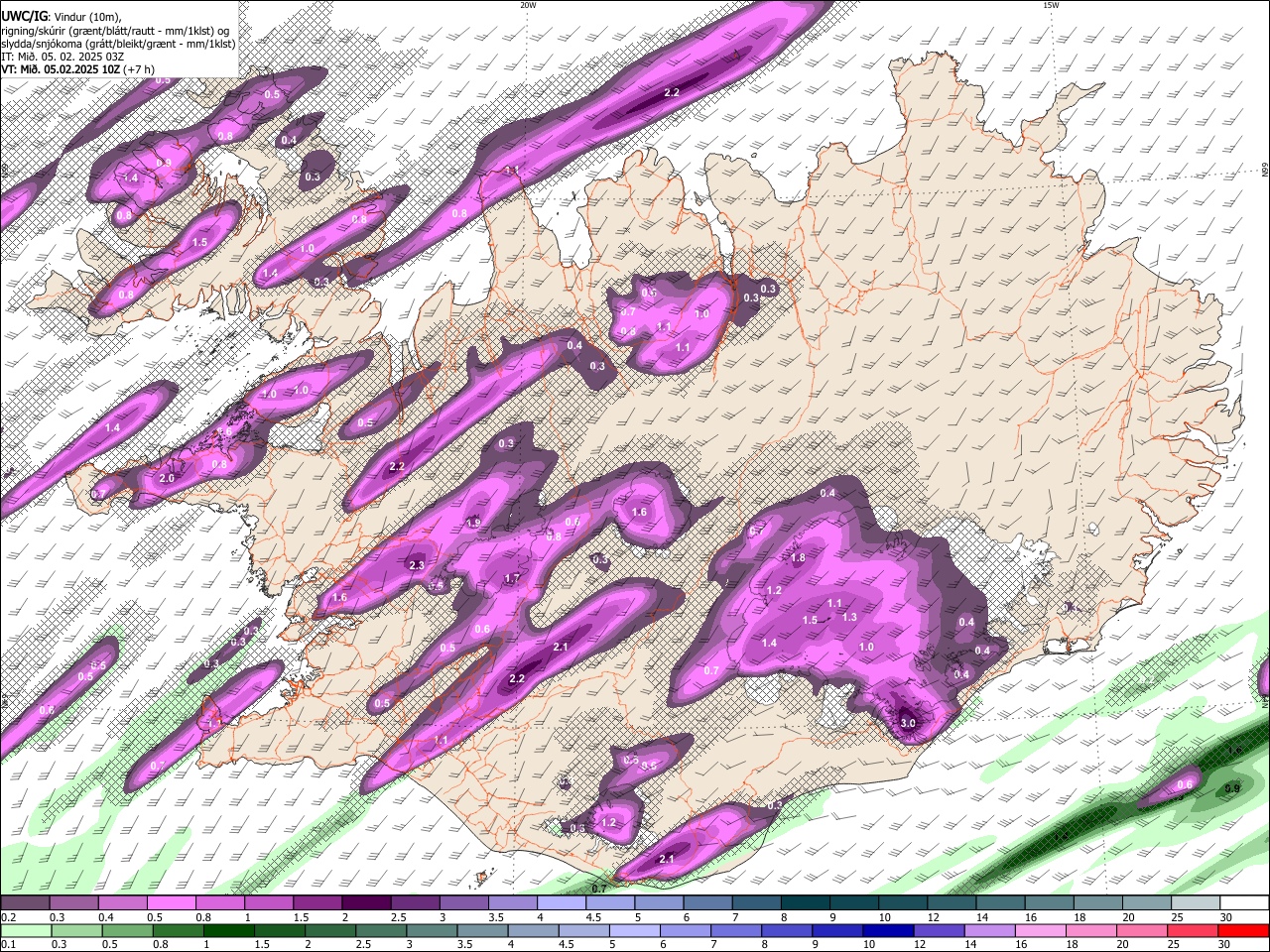Click the 0.1 label under the rain legend
Screen dimensions: 1270x952
point(8,944)
